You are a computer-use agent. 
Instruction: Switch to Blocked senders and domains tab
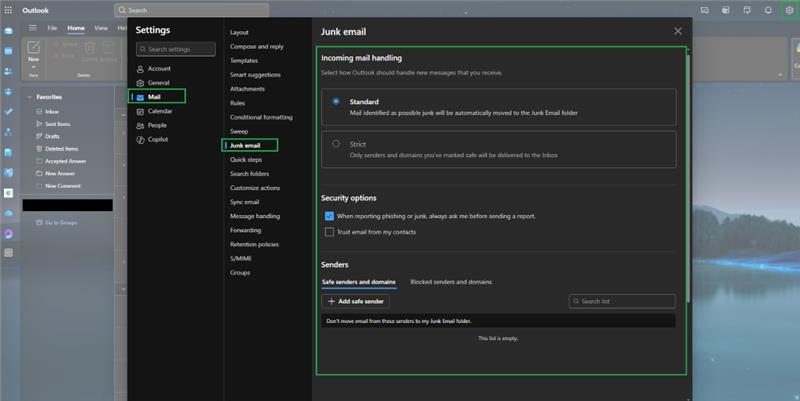coord(451,282)
